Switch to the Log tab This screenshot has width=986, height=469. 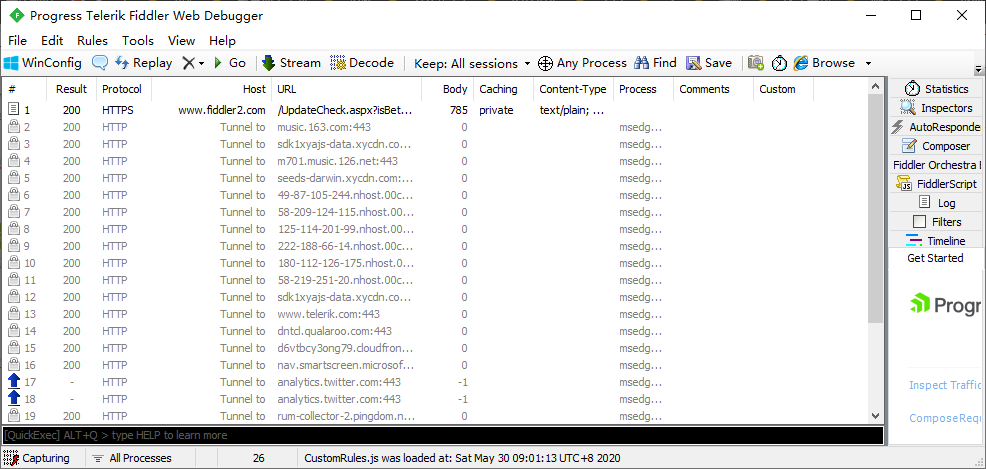(x=936, y=202)
